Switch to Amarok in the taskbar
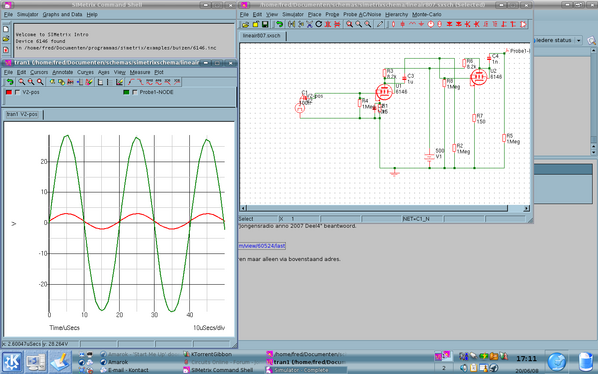 click(118, 362)
